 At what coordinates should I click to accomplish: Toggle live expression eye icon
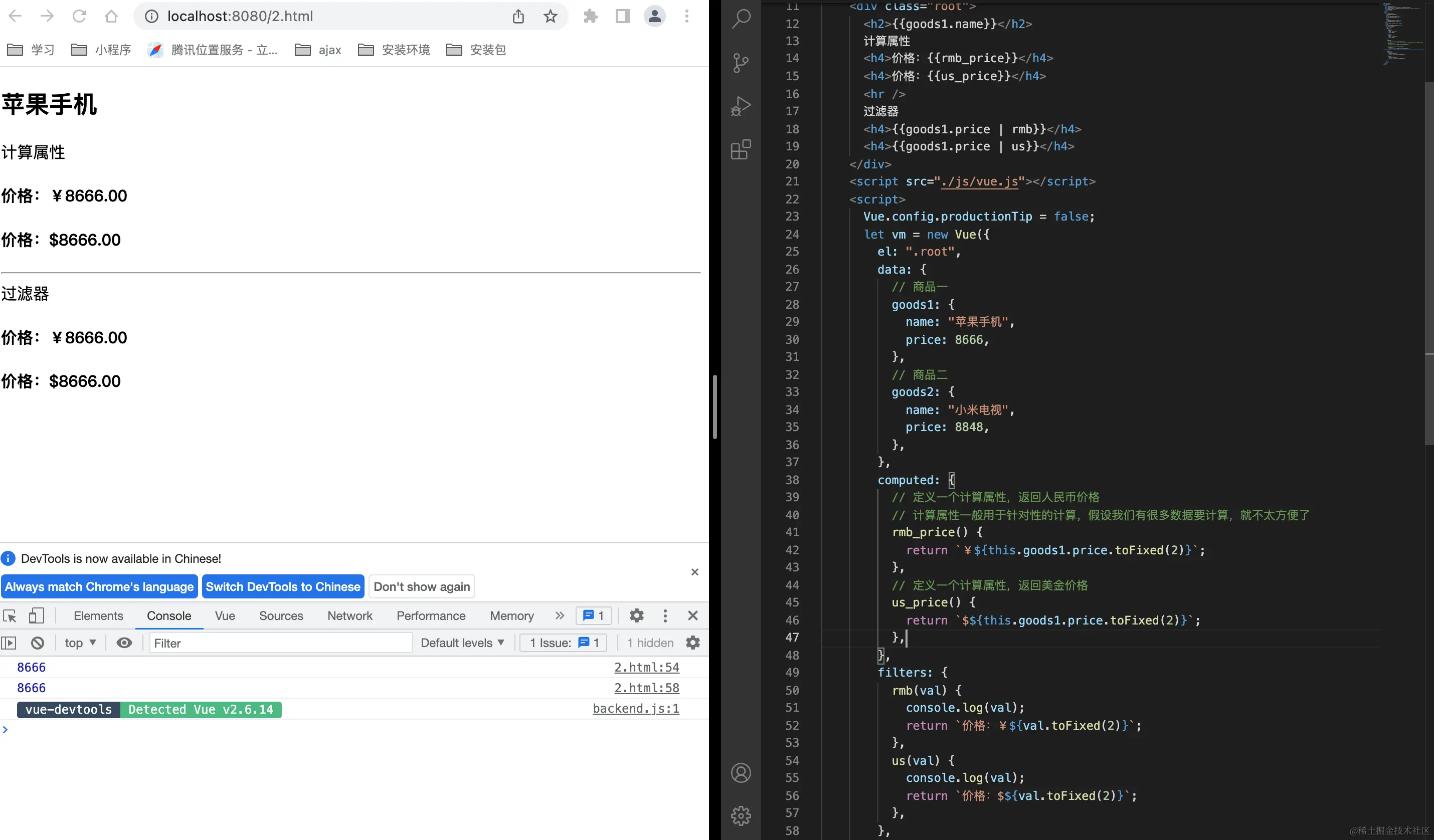123,643
